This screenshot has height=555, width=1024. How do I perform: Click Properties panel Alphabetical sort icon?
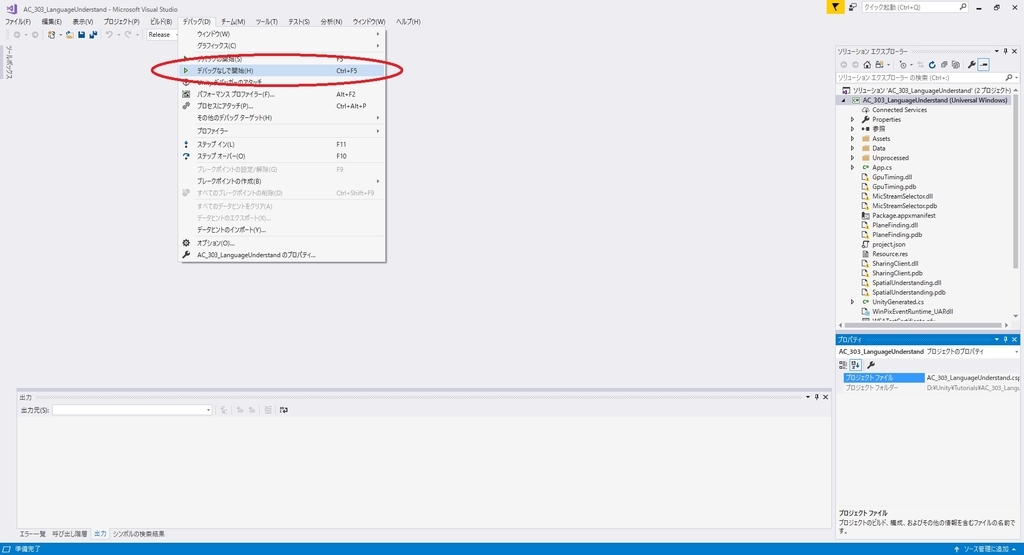[856, 365]
